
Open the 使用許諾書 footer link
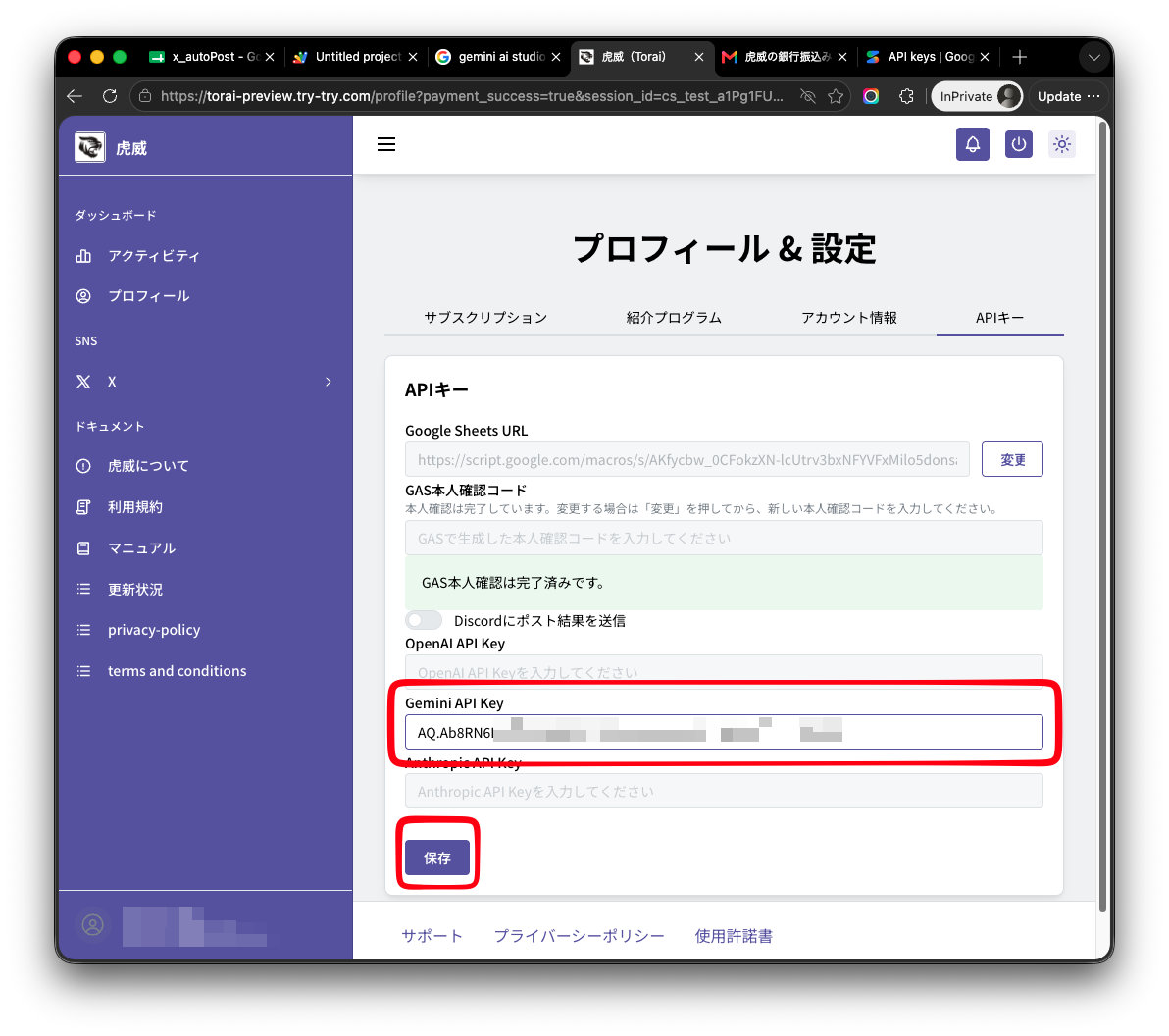point(734,936)
